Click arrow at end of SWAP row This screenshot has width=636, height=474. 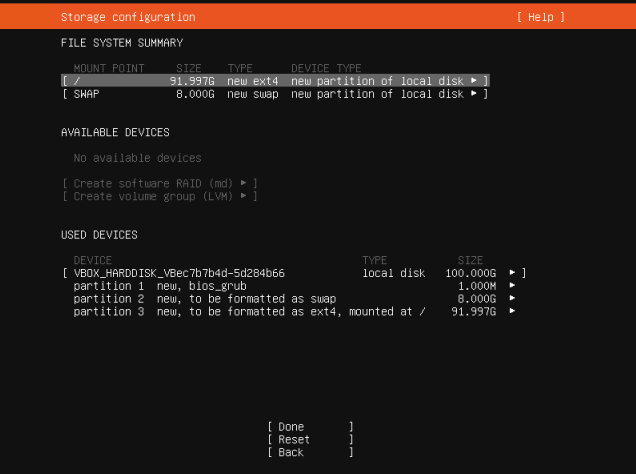[x=474, y=94]
